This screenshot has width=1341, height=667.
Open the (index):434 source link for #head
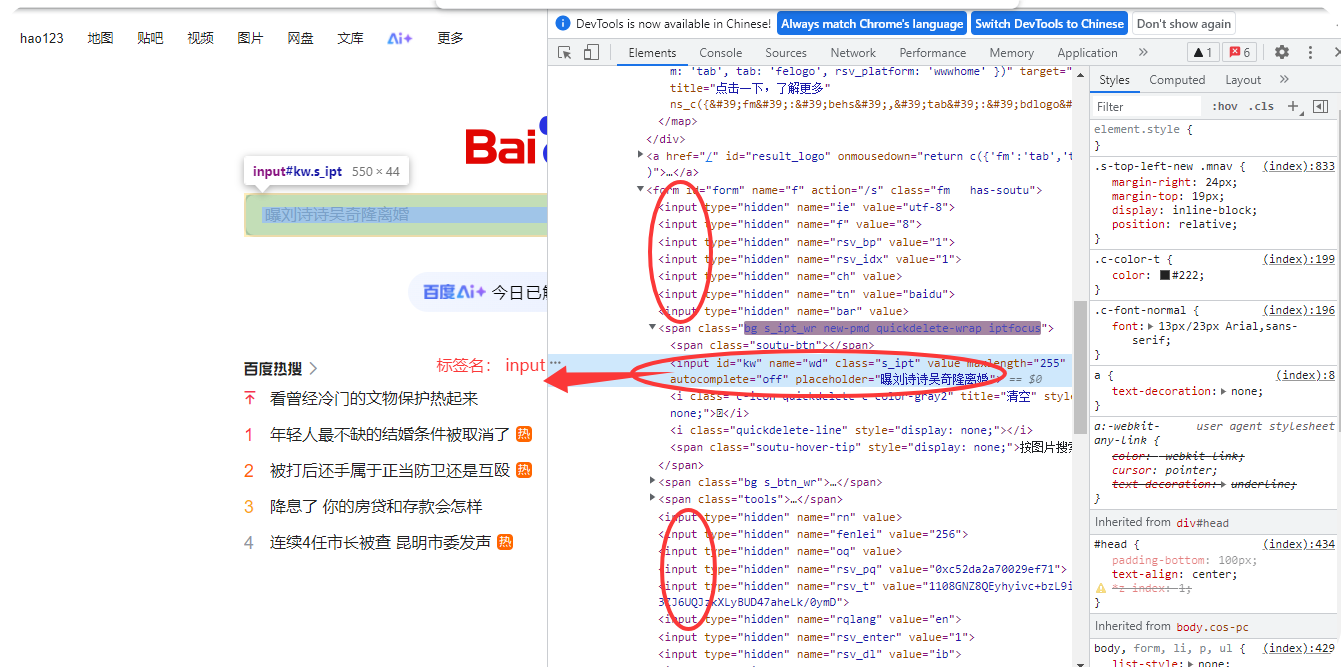click(1299, 544)
